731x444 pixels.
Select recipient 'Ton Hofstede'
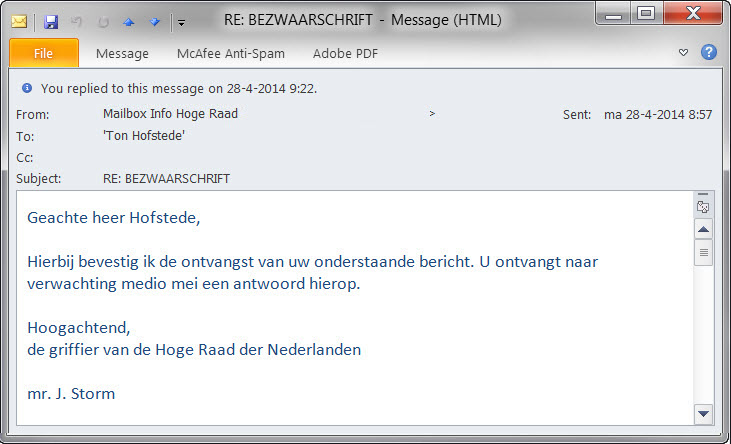[x=144, y=136]
